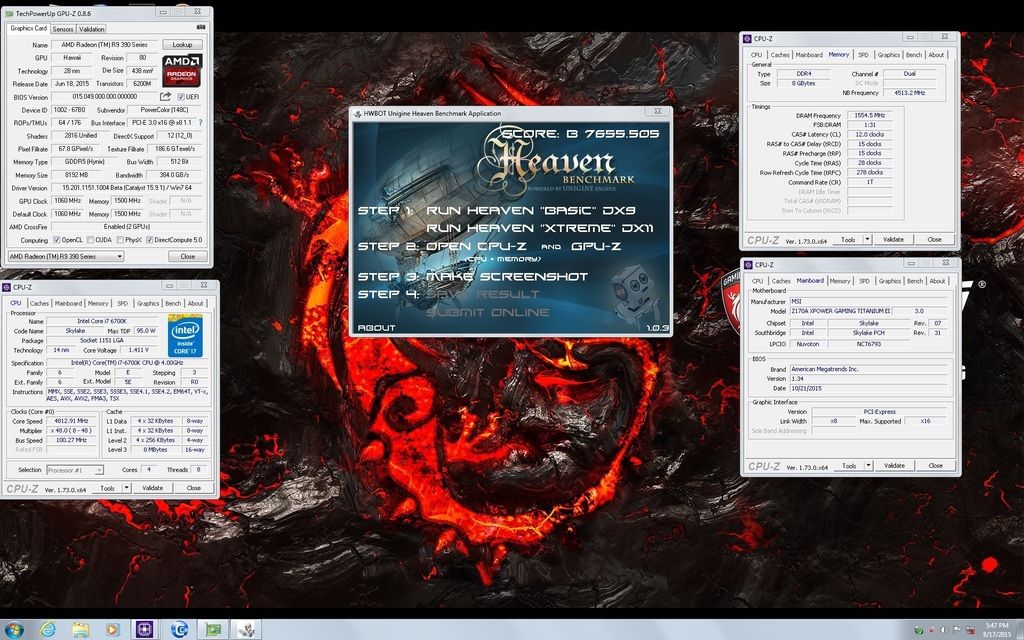Open the Processor #1 selection dropdown
1024x640 pixels.
(75, 469)
